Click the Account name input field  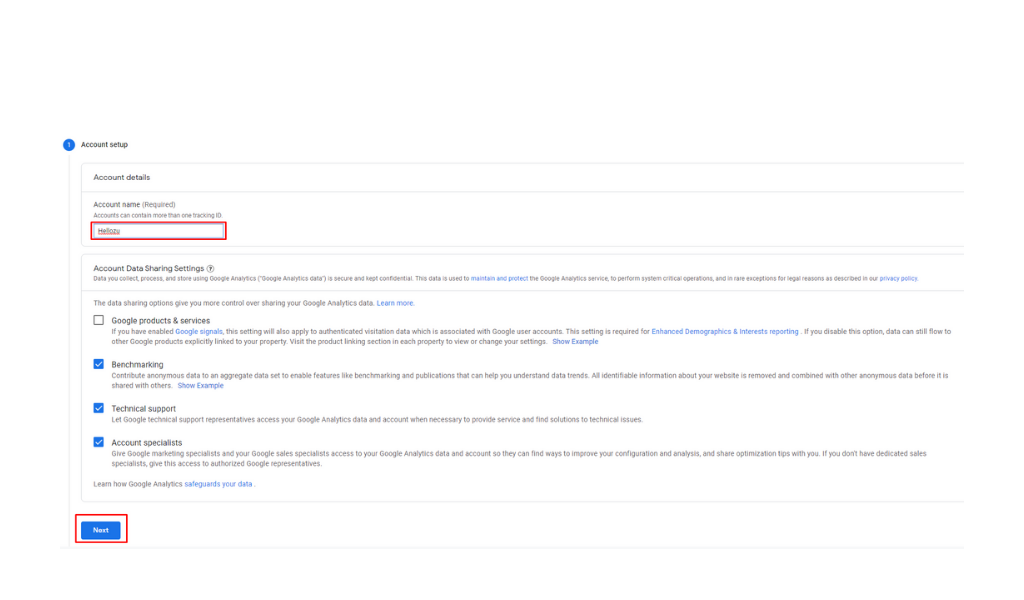tap(159, 231)
